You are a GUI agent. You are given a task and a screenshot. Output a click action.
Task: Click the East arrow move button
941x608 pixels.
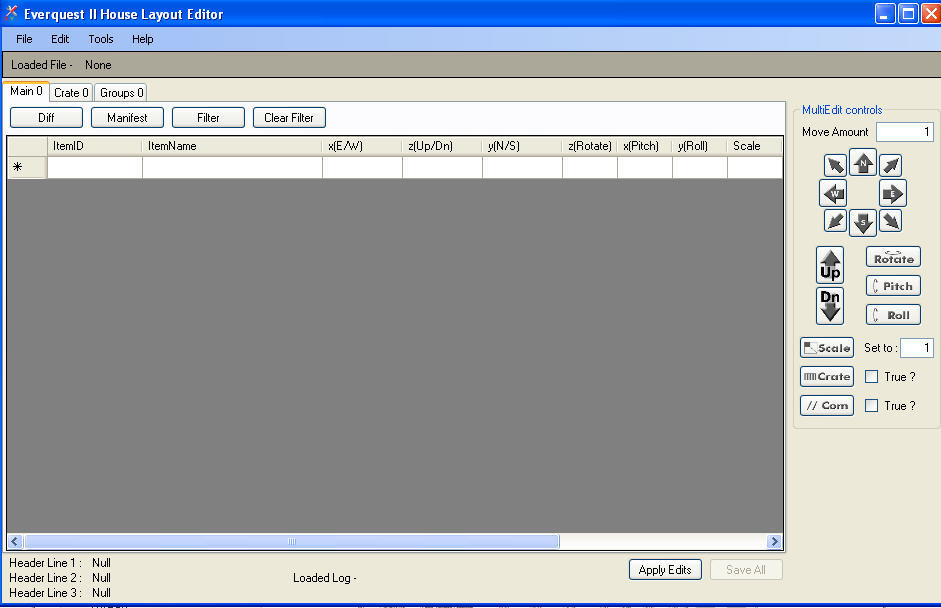(x=892, y=193)
